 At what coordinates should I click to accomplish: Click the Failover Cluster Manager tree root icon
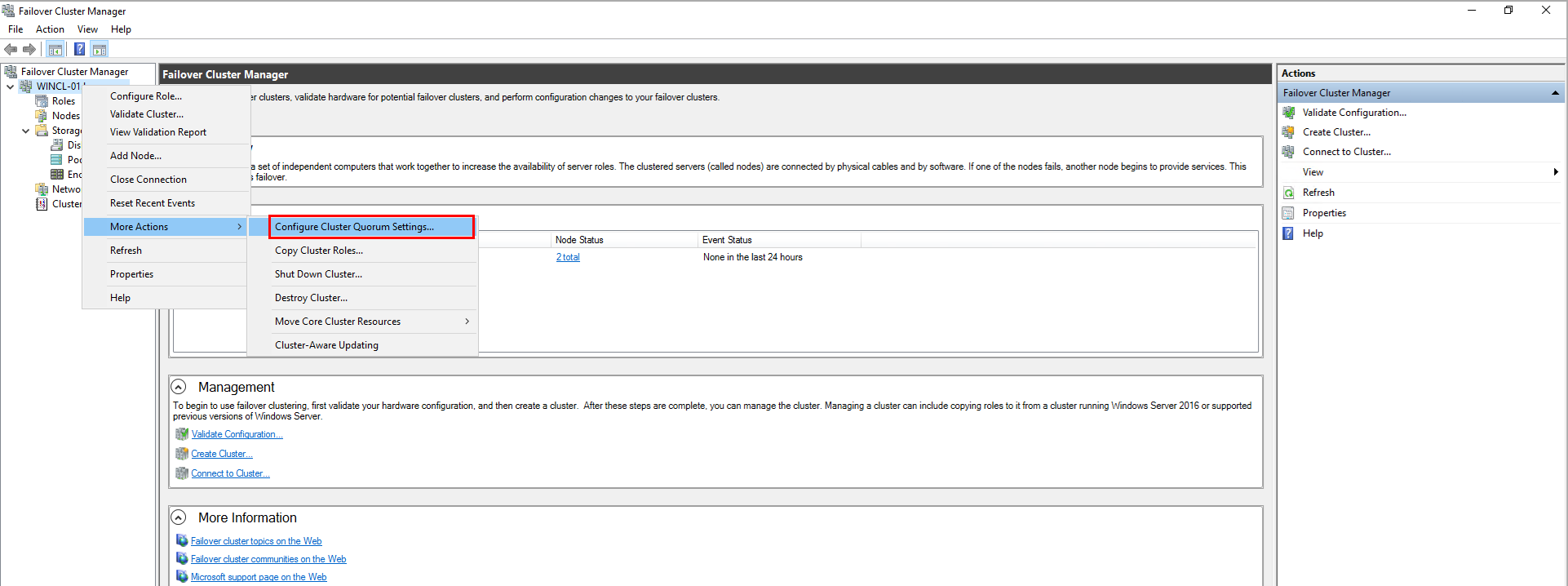[x=11, y=72]
